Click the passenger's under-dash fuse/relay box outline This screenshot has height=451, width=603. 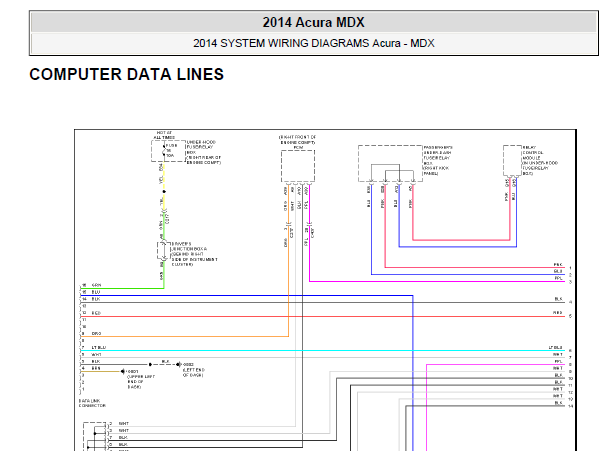coord(390,163)
